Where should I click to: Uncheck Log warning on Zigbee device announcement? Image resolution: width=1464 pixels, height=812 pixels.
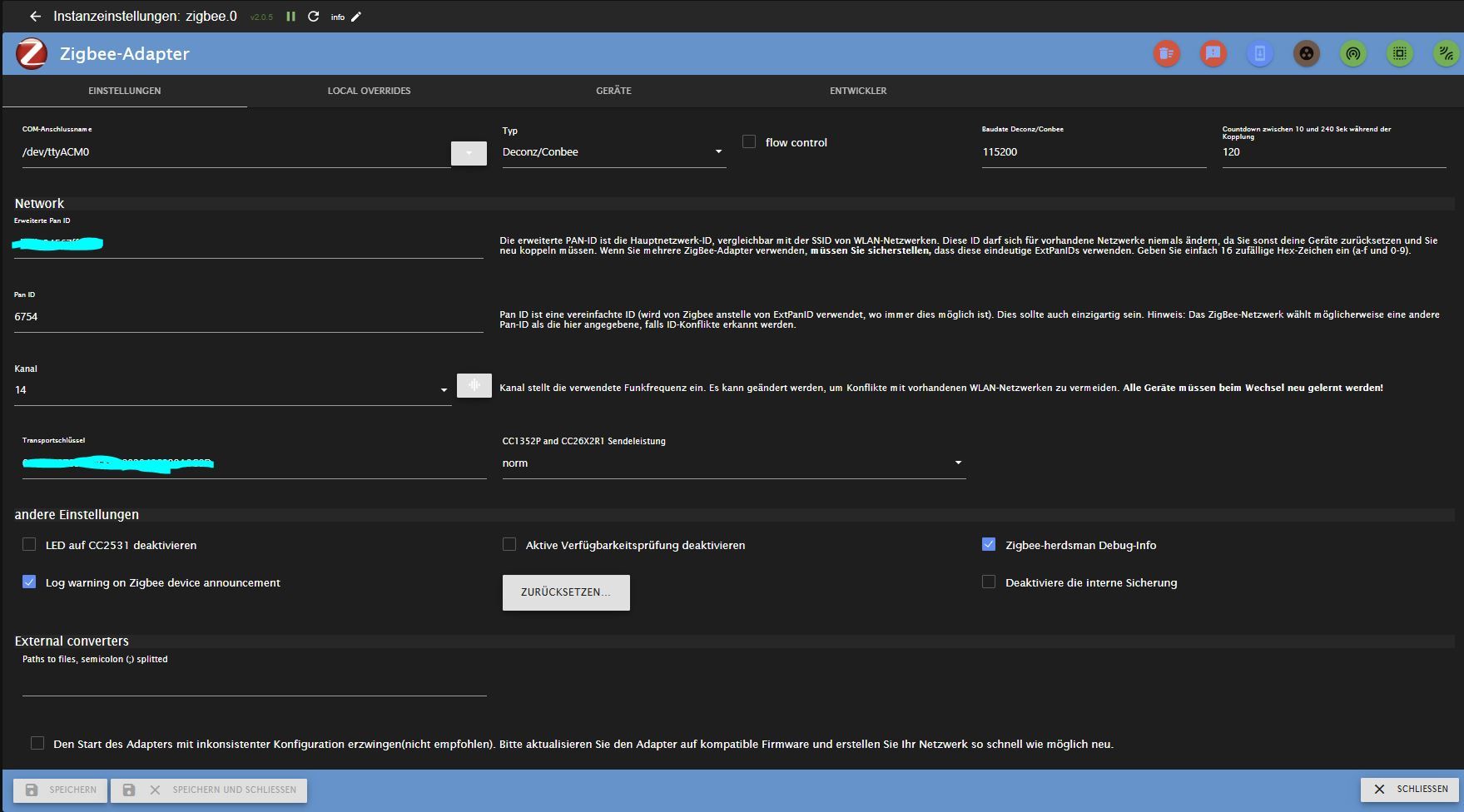(x=29, y=582)
